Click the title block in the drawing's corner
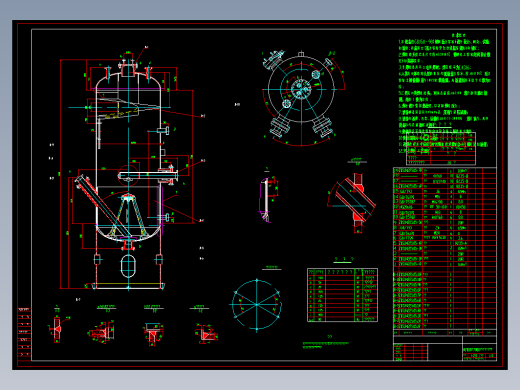Image resolution: width=520 pixels, height=390 pixels. coord(445,348)
